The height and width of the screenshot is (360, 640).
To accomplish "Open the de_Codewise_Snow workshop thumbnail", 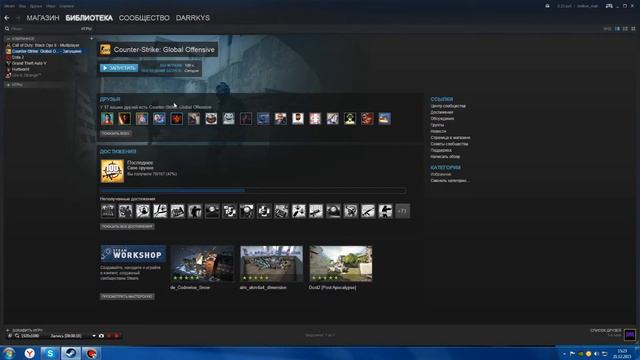I will pyautogui.click(x=202, y=264).
